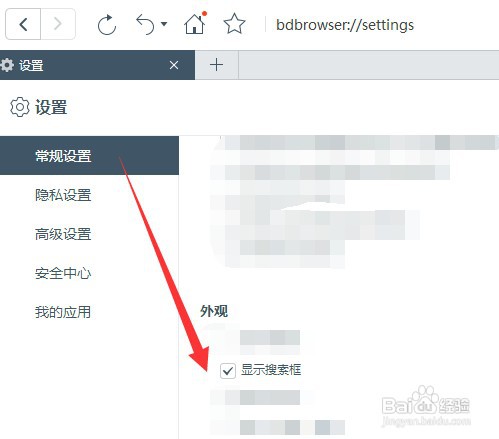Viewport: 499px width, 439px height.
Task: Go back with the left arrow button
Action: point(23,24)
